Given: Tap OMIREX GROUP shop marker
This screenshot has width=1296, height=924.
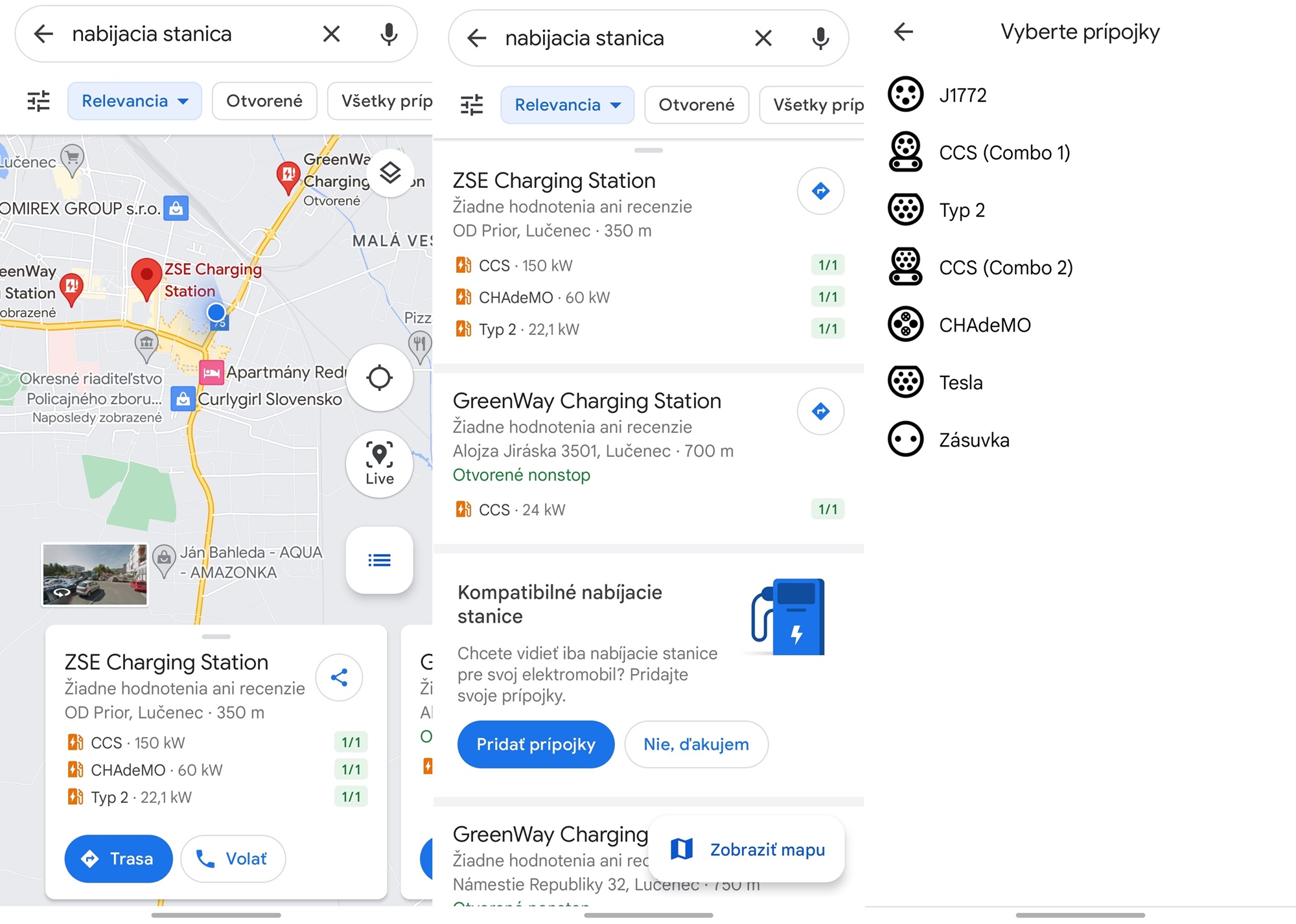Looking at the screenshot, I should tap(176, 208).
